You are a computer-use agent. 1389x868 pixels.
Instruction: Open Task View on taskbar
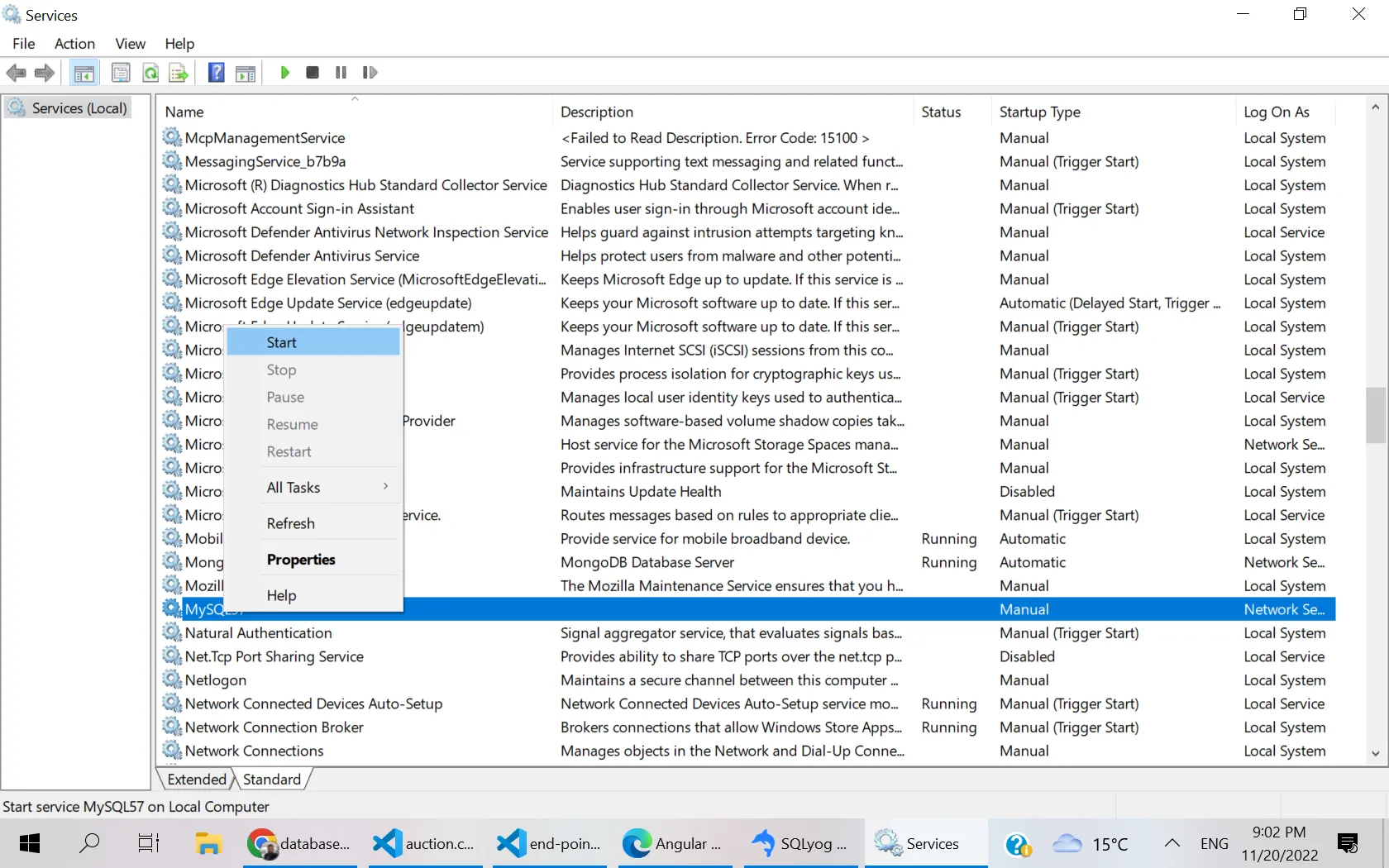(149, 843)
